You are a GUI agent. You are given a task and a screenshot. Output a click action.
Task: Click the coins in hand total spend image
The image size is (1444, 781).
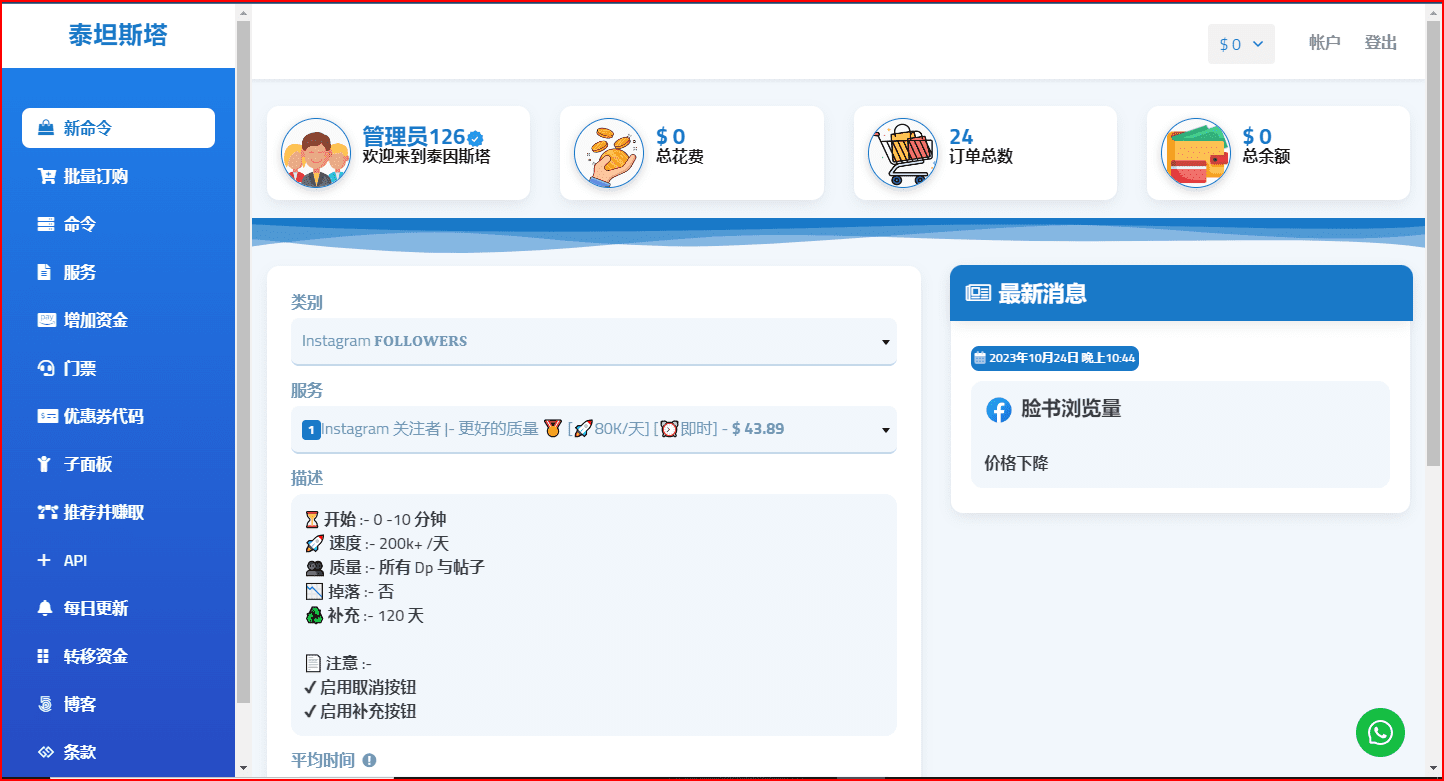pyautogui.click(x=609, y=153)
